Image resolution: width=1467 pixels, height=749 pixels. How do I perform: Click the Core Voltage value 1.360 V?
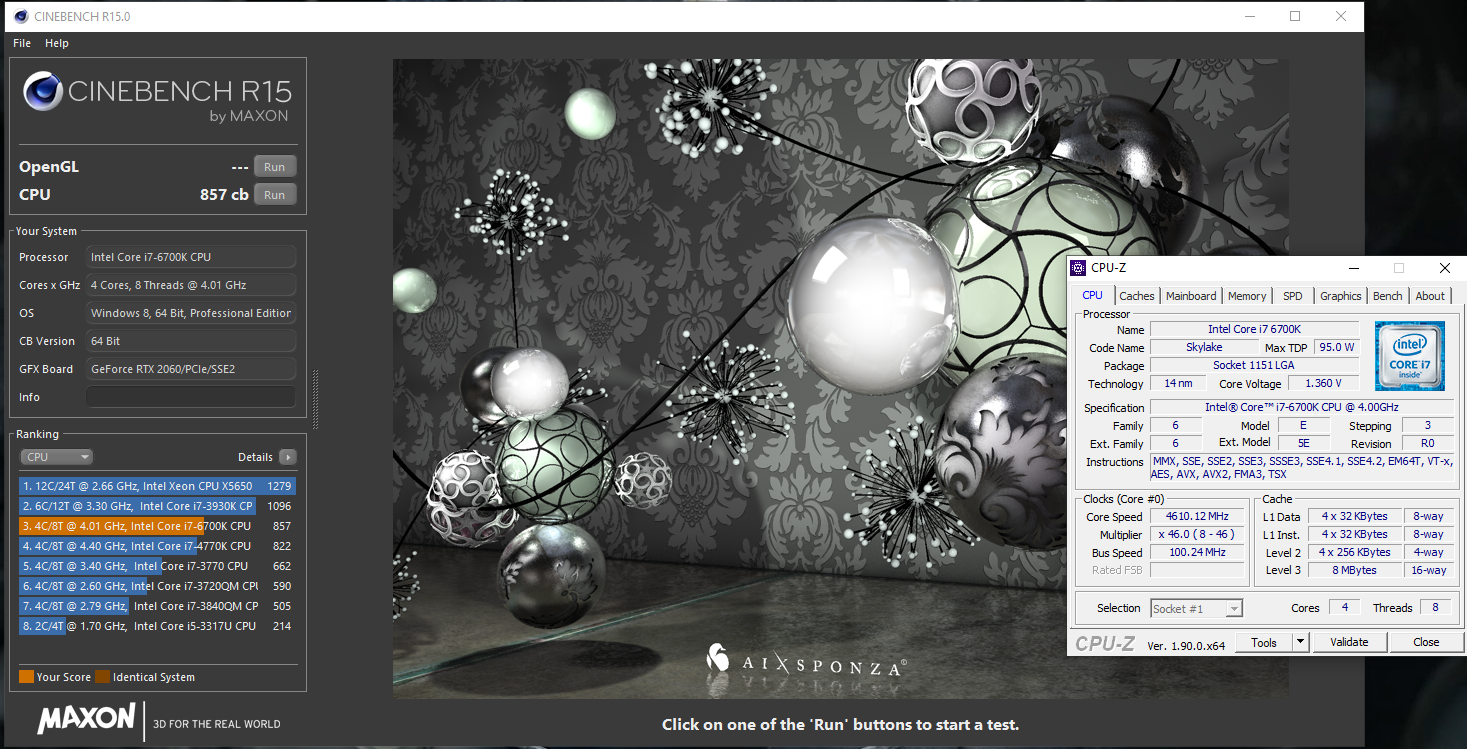1323,383
